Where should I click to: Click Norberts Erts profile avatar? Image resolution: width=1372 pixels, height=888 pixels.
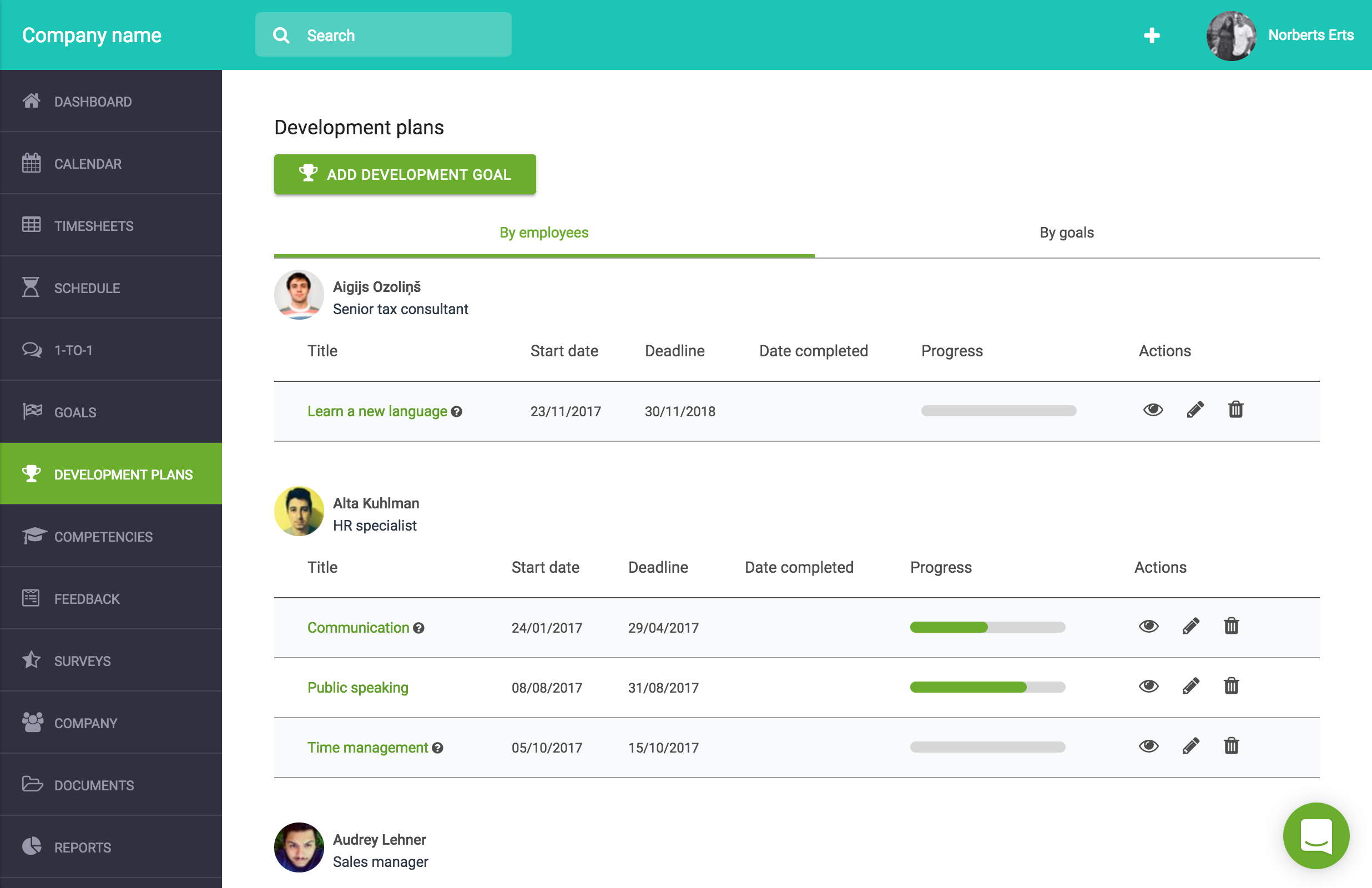point(1231,35)
